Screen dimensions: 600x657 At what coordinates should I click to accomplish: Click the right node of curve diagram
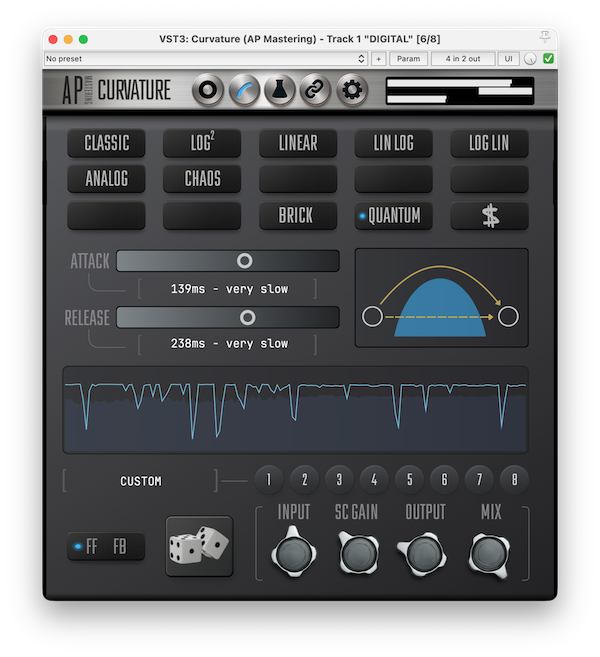coord(508,316)
